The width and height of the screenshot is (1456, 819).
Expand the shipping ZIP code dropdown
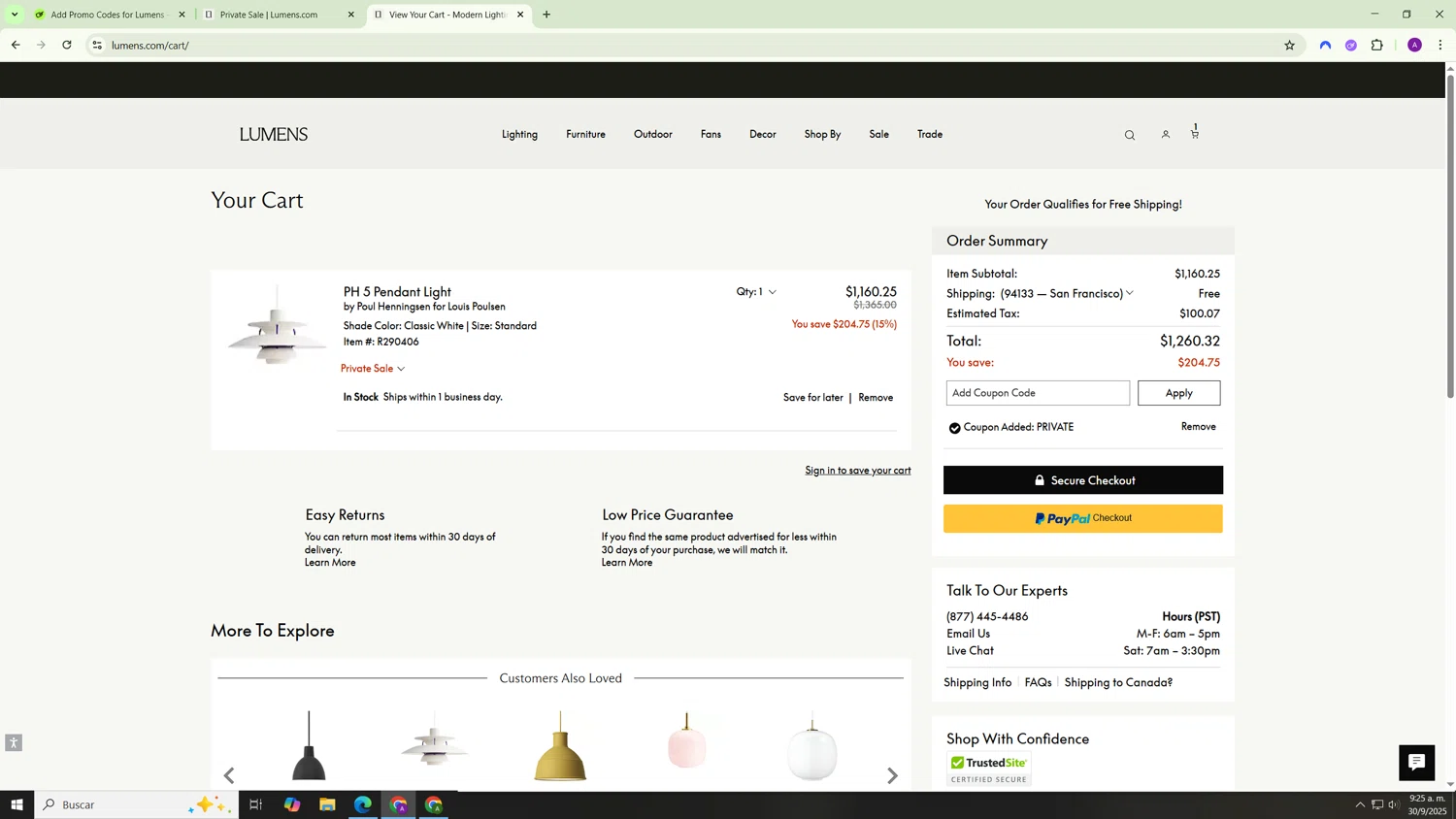[x=1129, y=293]
